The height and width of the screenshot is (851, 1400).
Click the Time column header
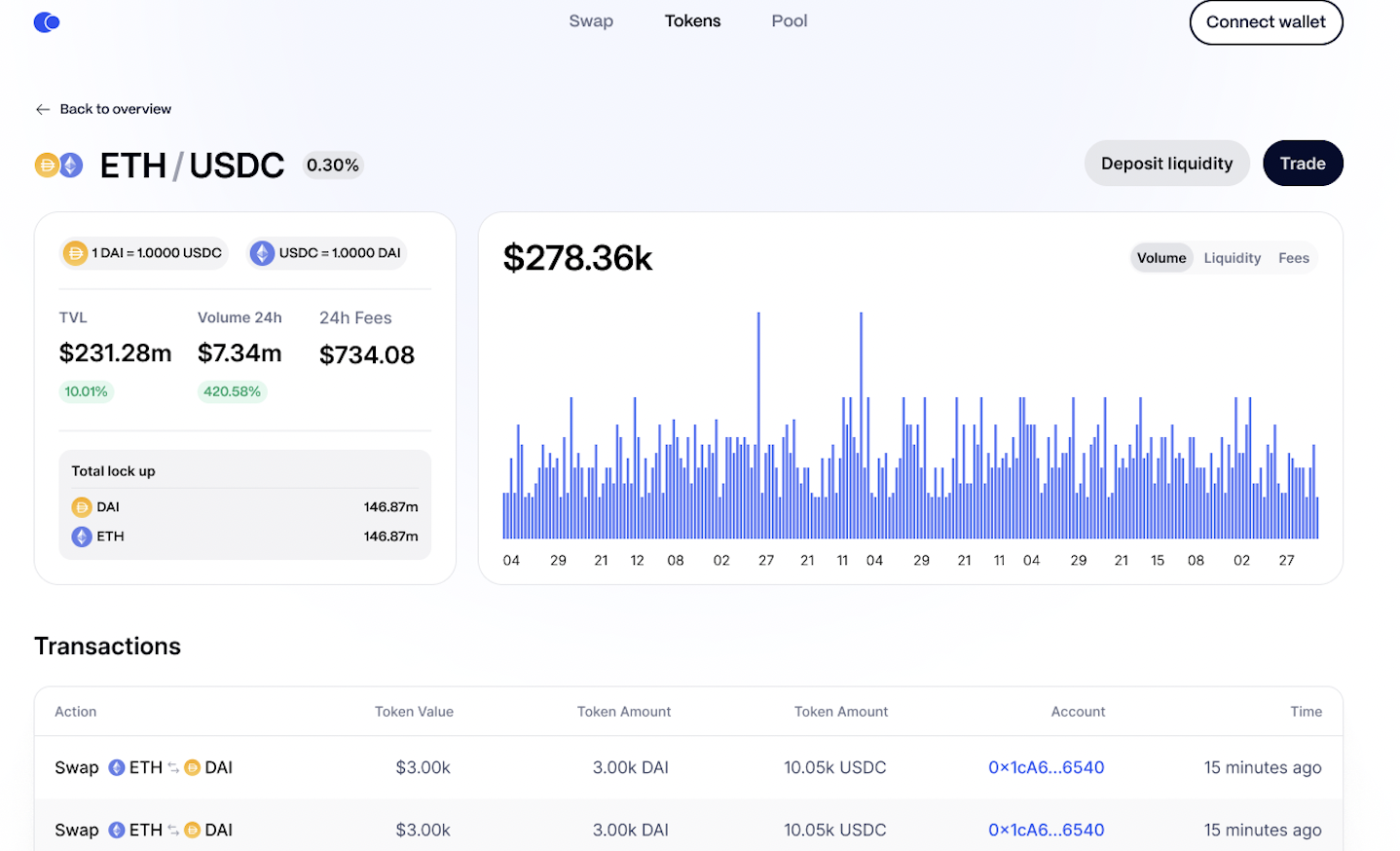[1306, 712]
